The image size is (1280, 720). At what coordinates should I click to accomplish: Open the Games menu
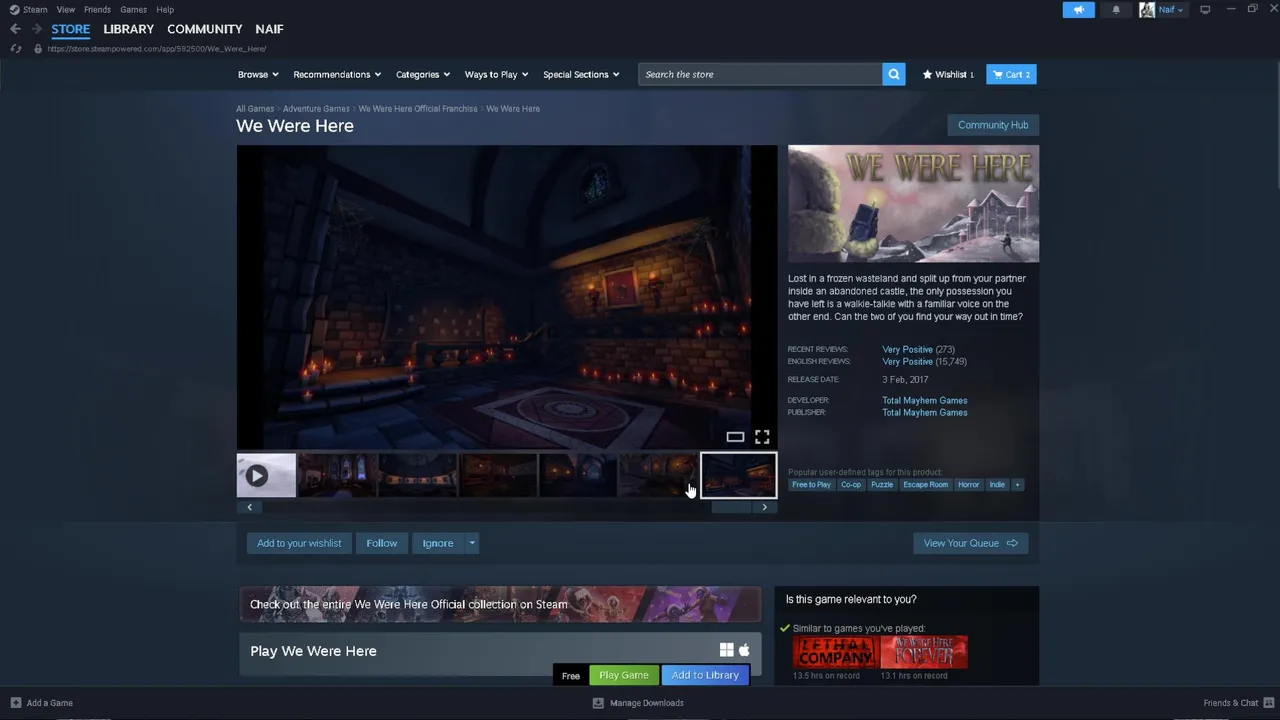tap(133, 9)
